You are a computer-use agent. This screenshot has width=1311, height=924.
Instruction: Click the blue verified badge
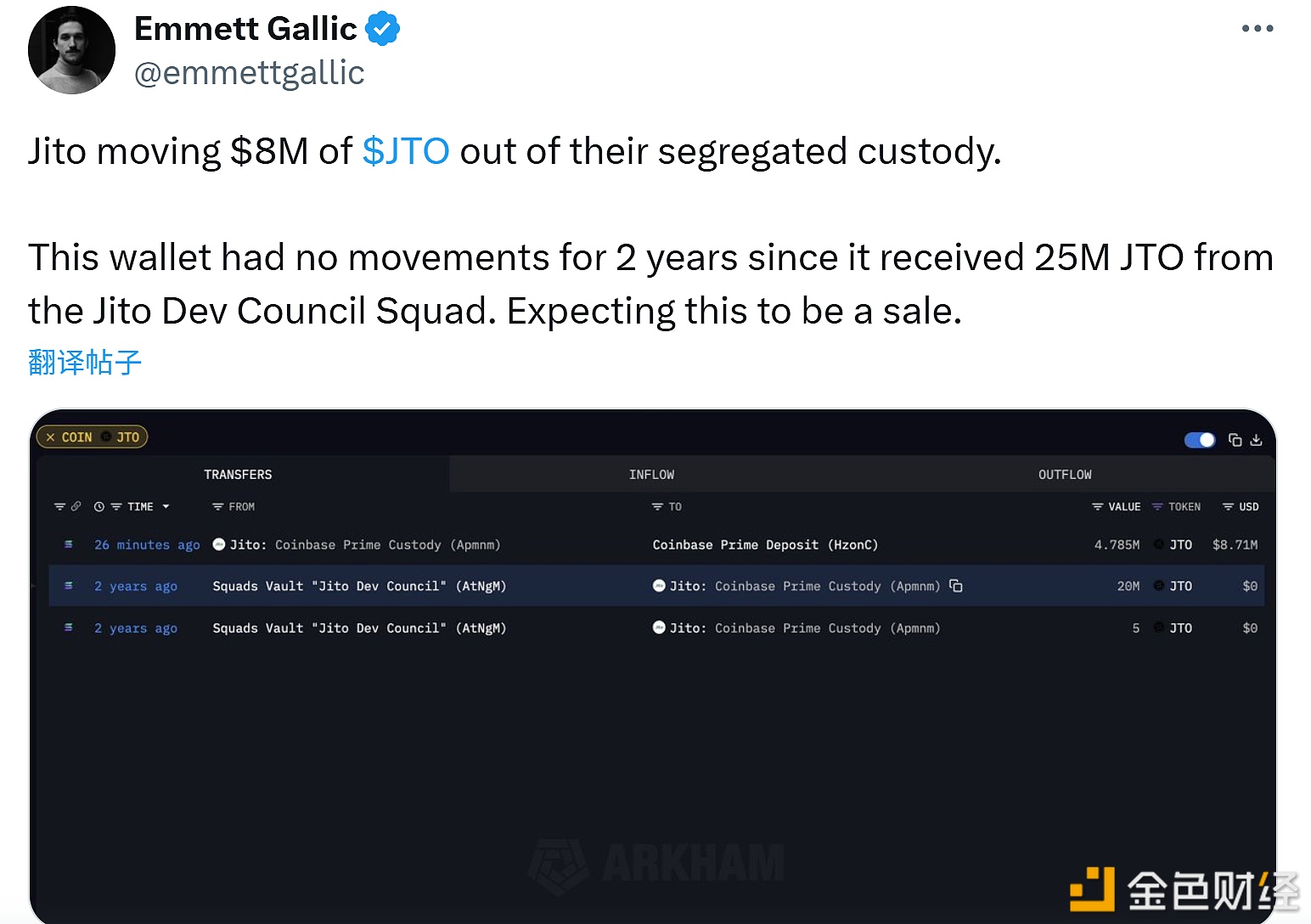coord(382,29)
